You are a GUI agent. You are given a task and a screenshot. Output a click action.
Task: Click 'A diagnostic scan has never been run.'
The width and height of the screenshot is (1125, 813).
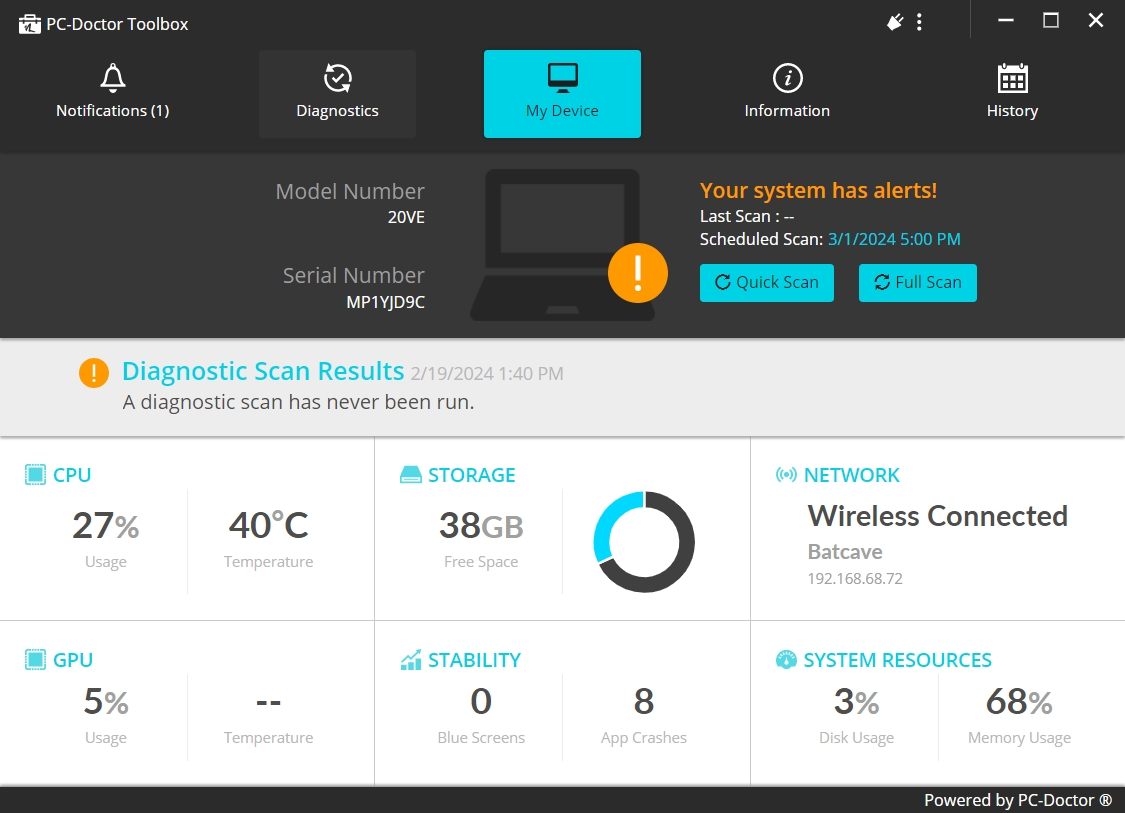point(298,402)
